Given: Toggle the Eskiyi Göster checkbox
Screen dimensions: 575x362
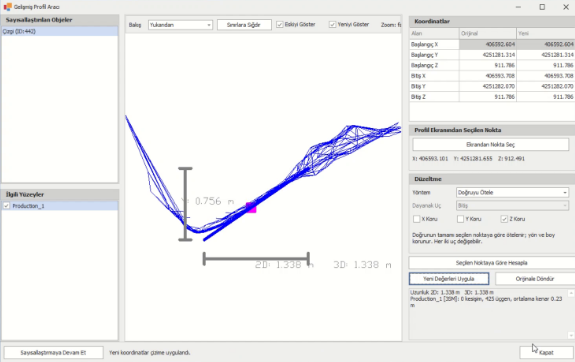Looking at the screenshot, I should point(280,25).
